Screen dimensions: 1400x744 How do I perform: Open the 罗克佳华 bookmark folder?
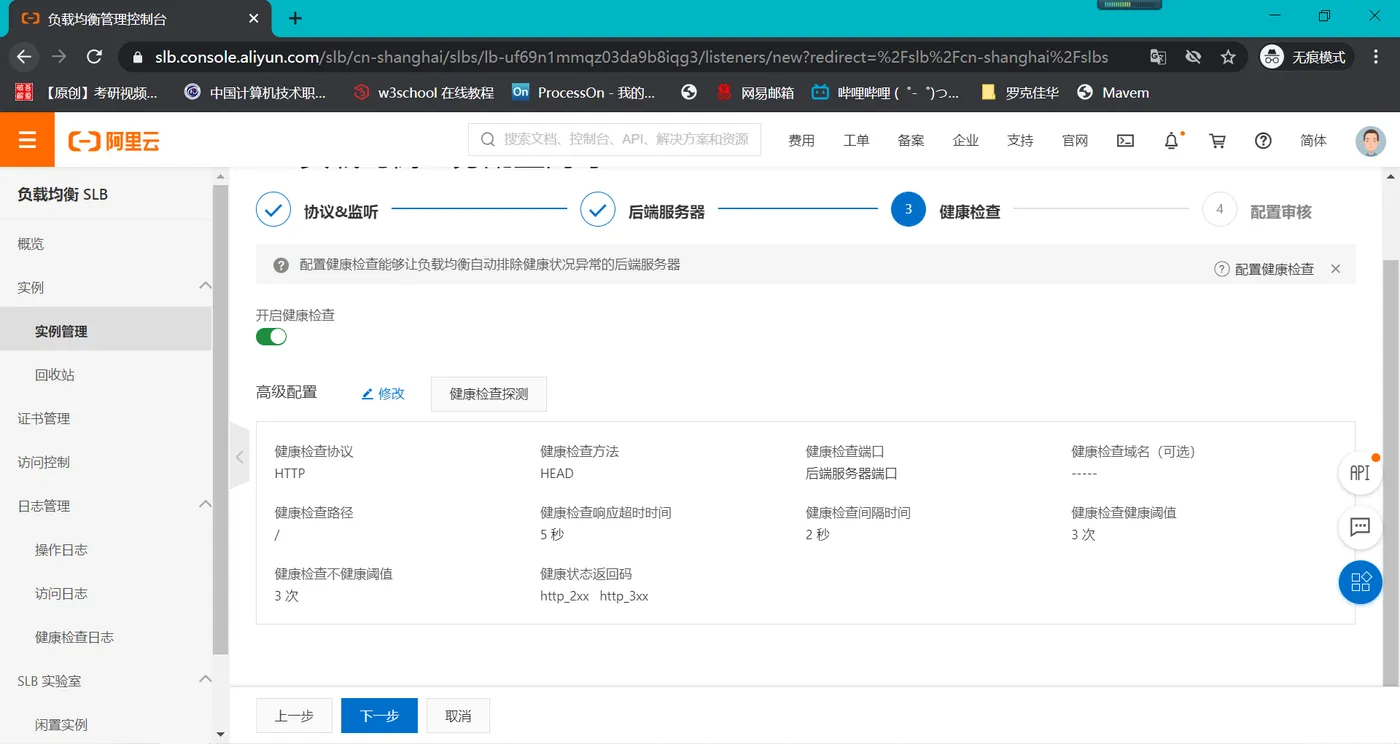1020,92
